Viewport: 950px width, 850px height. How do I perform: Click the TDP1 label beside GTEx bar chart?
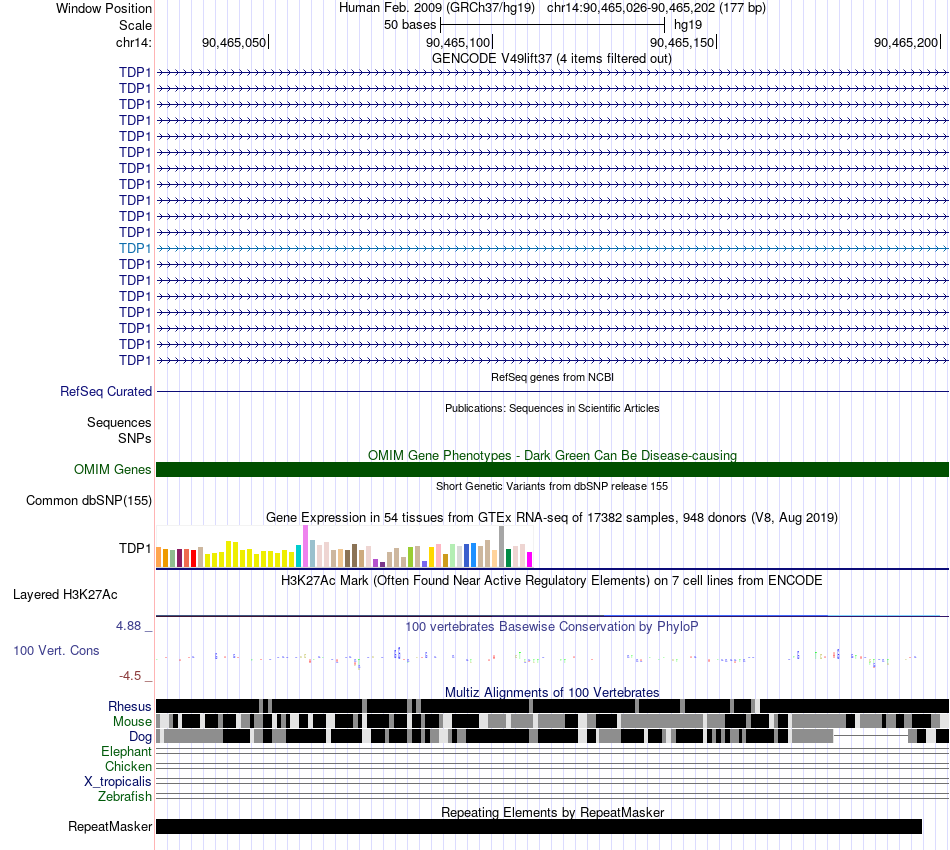point(135,548)
